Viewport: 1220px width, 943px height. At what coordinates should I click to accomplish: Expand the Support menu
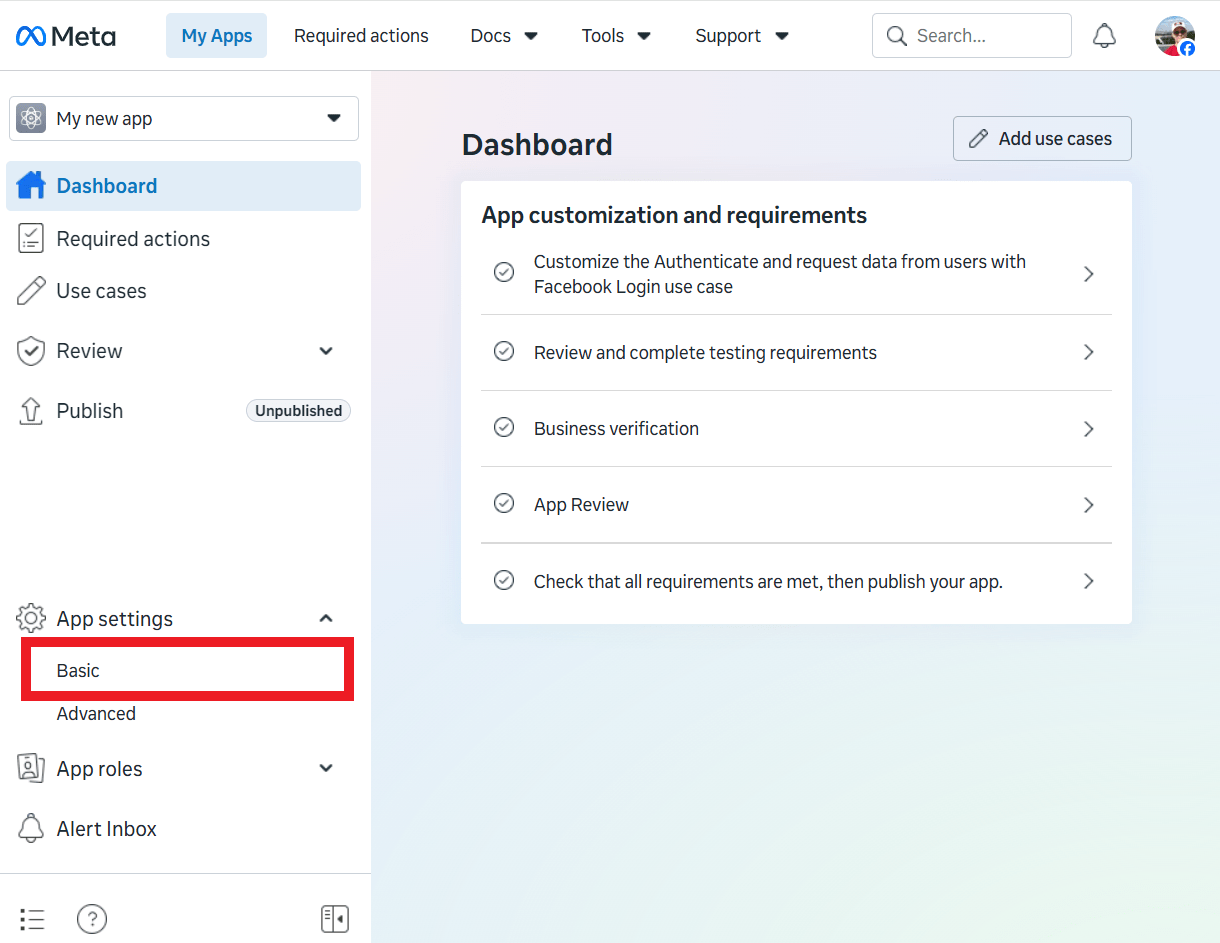click(742, 36)
